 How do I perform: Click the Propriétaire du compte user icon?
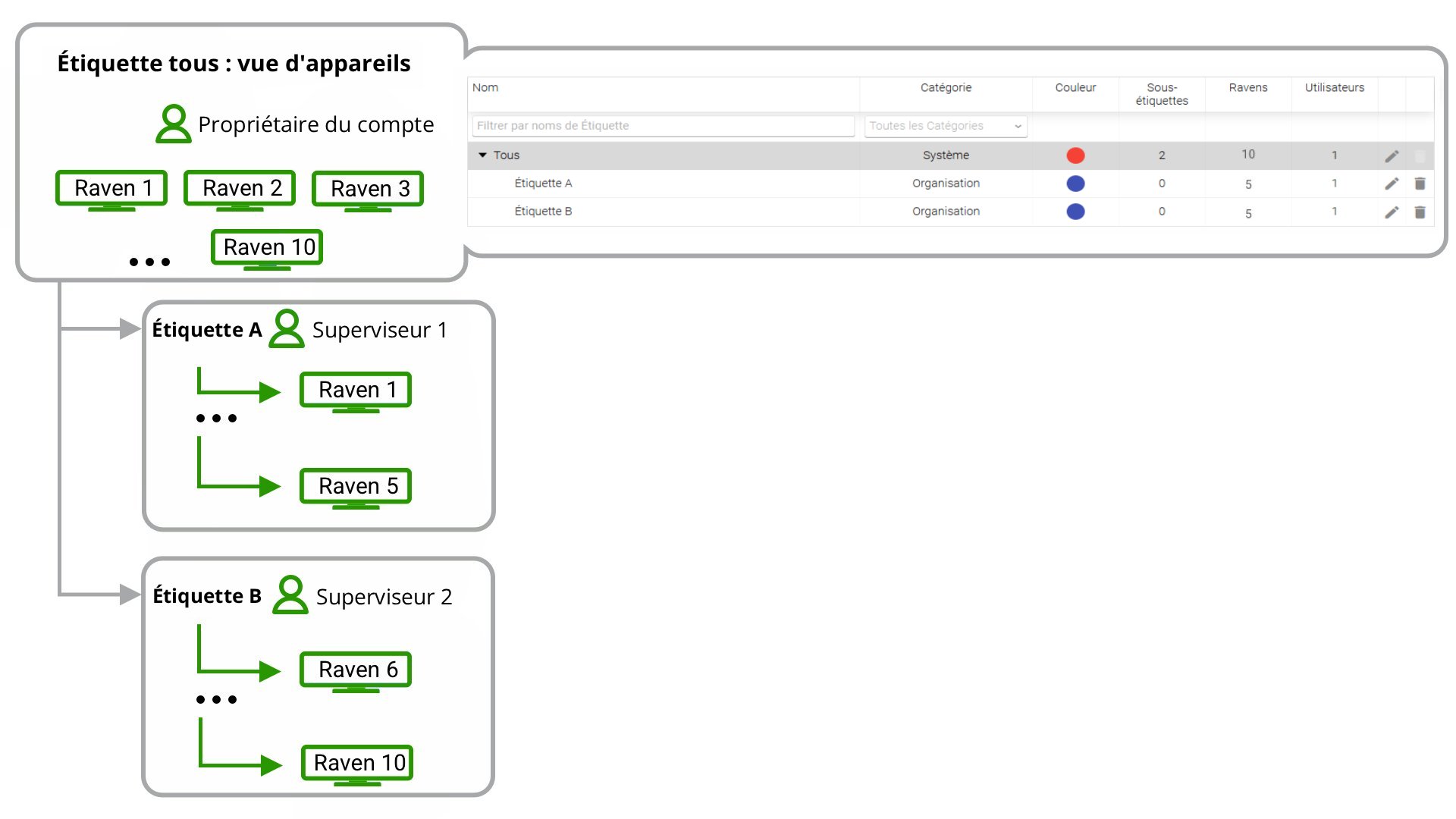[x=174, y=124]
